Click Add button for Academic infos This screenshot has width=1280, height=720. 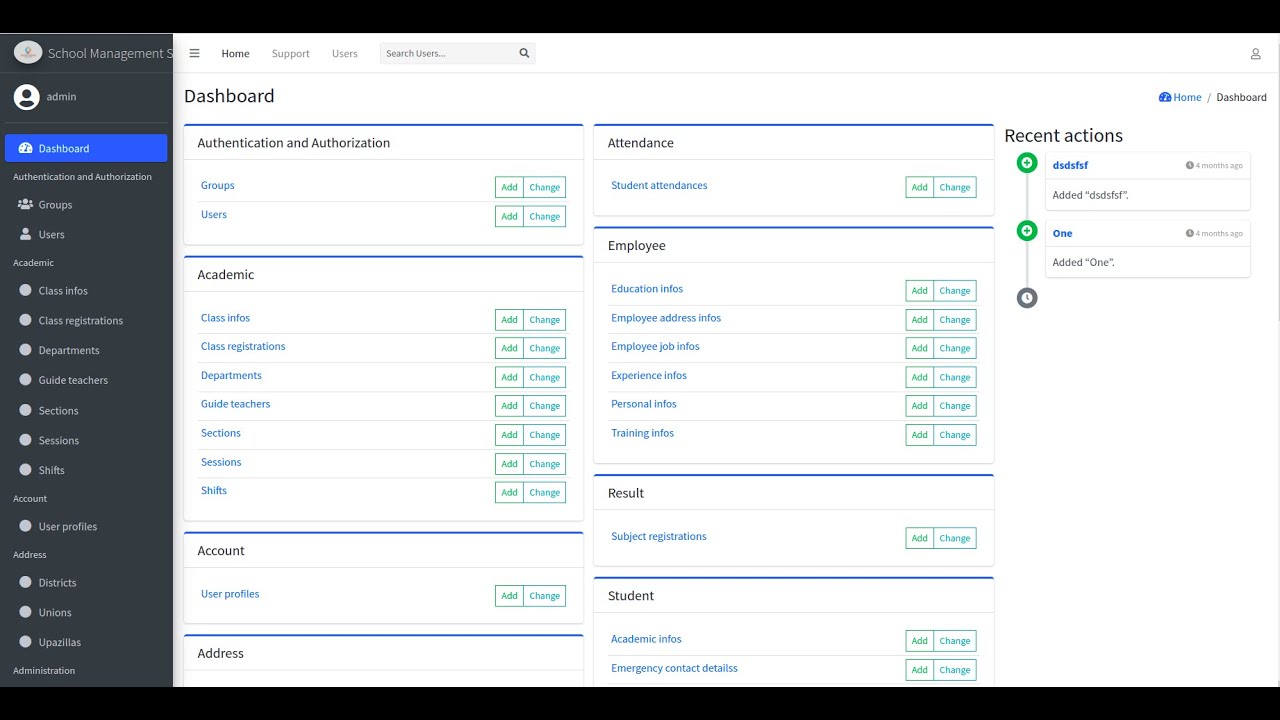919,641
